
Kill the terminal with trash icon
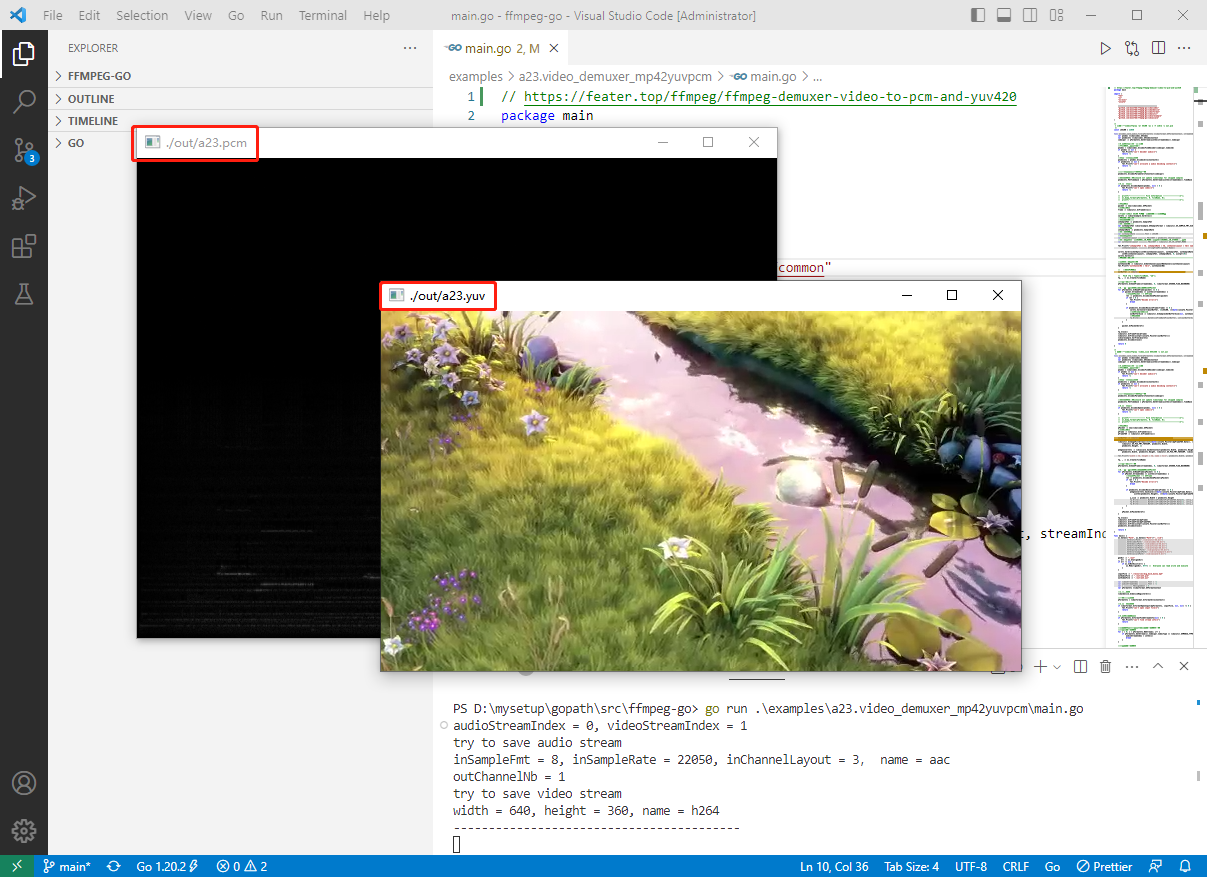tap(1106, 666)
